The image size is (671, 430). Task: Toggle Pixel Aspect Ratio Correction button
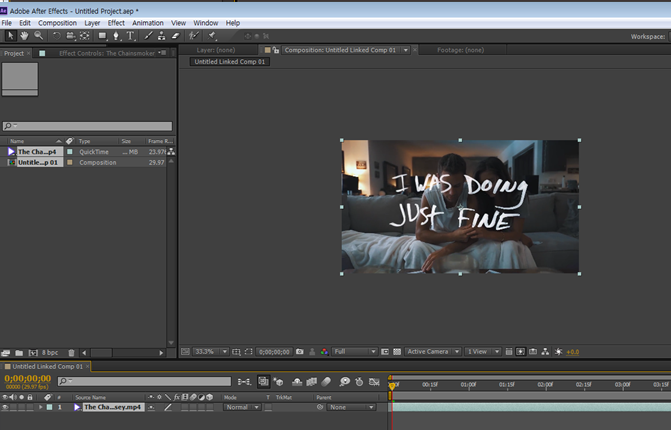[508, 352]
